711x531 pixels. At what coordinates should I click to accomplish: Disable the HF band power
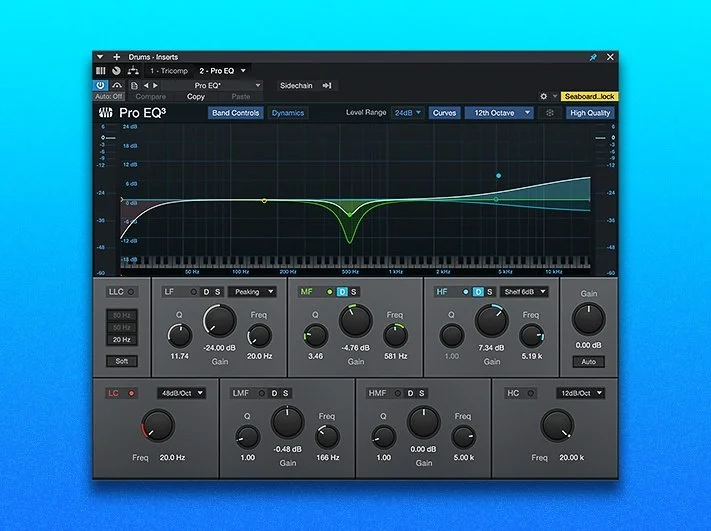pyautogui.click(x=466, y=292)
